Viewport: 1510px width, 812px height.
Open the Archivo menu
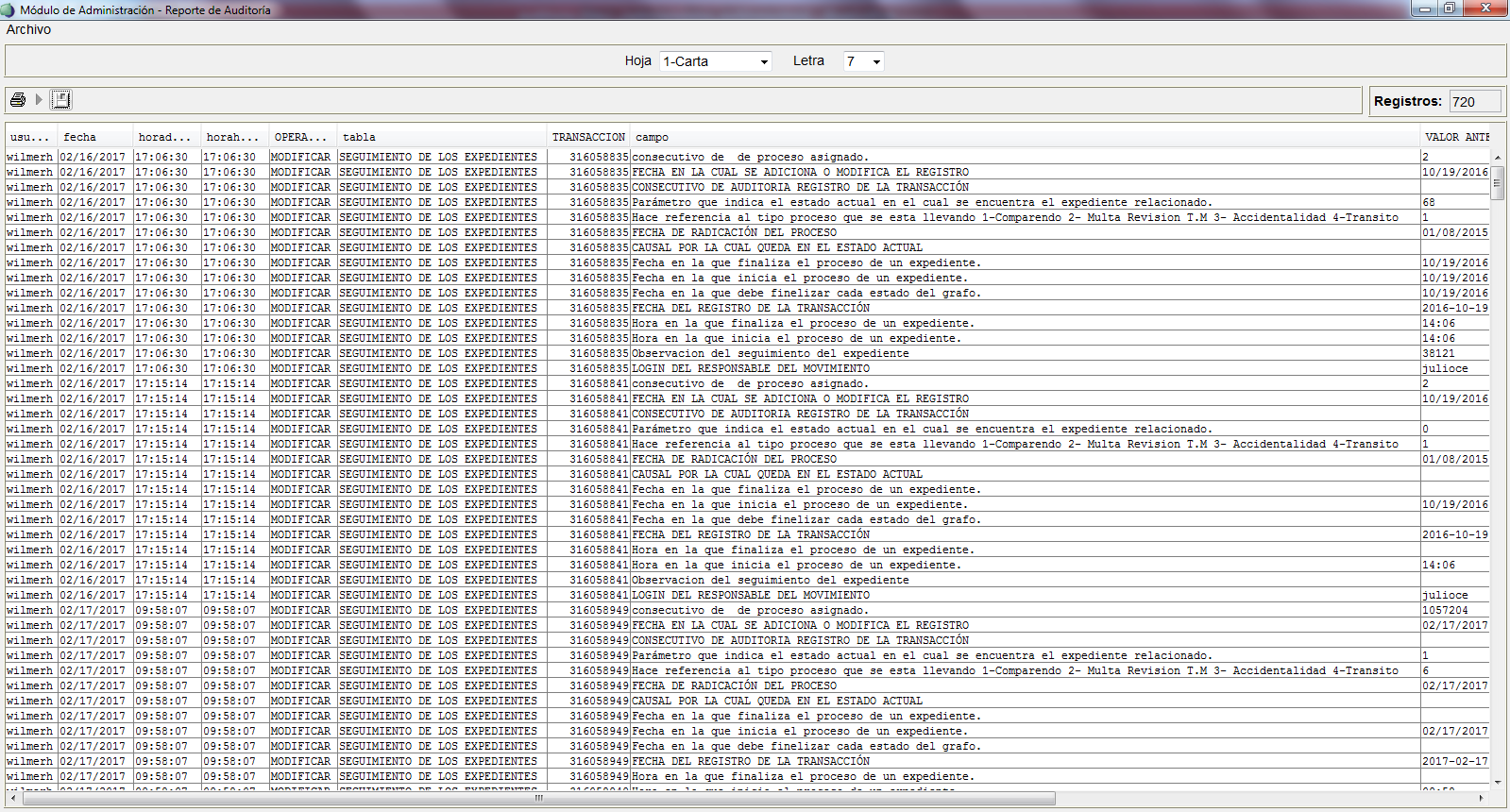click(x=28, y=29)
